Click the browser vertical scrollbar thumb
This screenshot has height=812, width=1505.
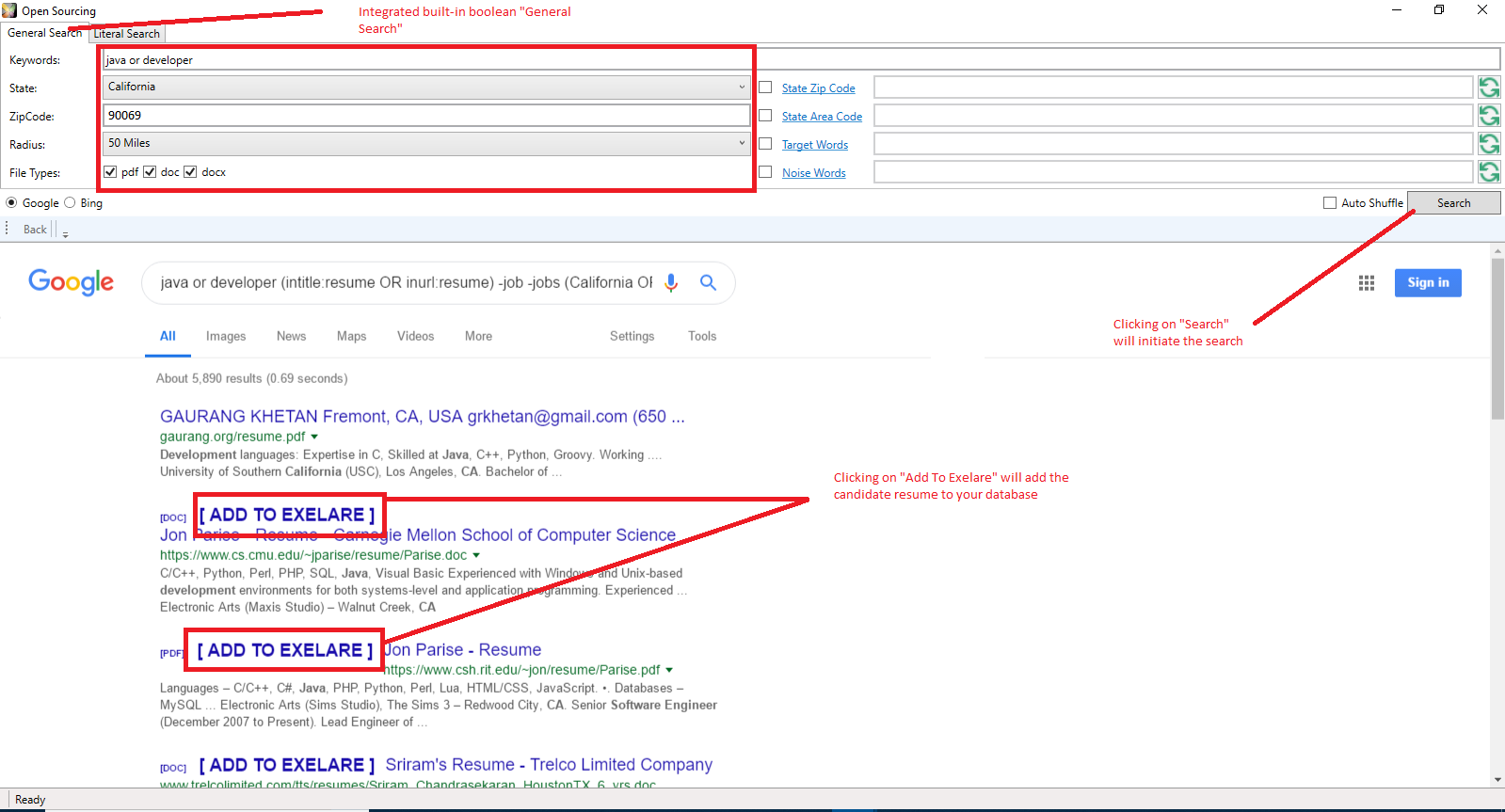click(1497, 339)
